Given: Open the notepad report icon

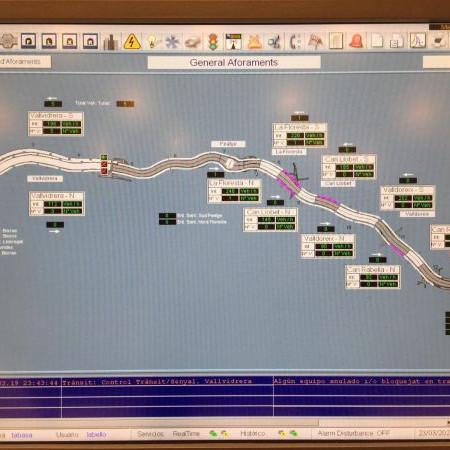Looking at the screenshot, I should [336, 41].
